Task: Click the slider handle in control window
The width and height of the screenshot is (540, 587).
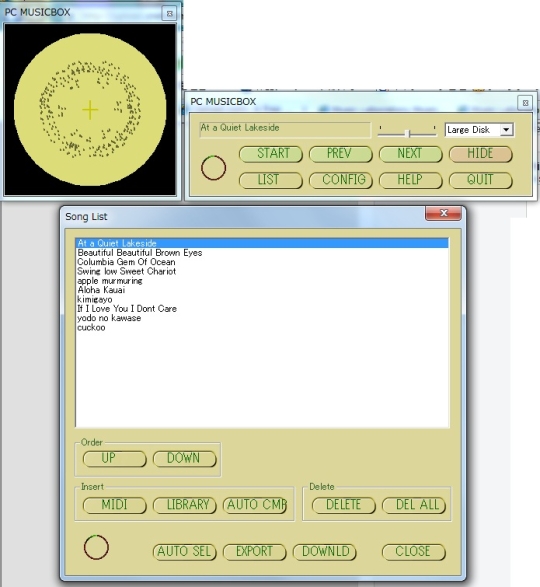Action: point(409,133)
